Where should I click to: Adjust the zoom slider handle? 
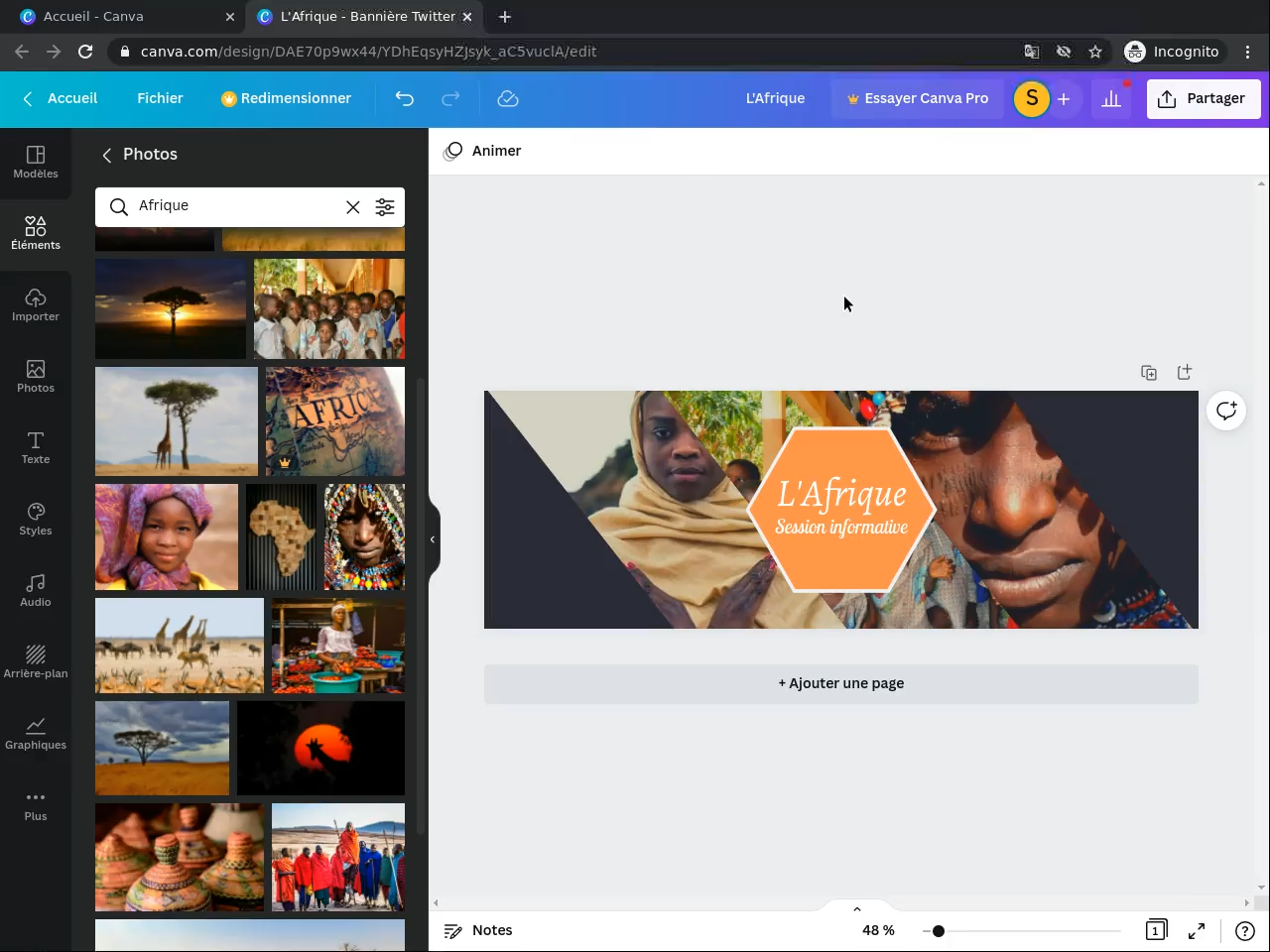click(938, 931)
